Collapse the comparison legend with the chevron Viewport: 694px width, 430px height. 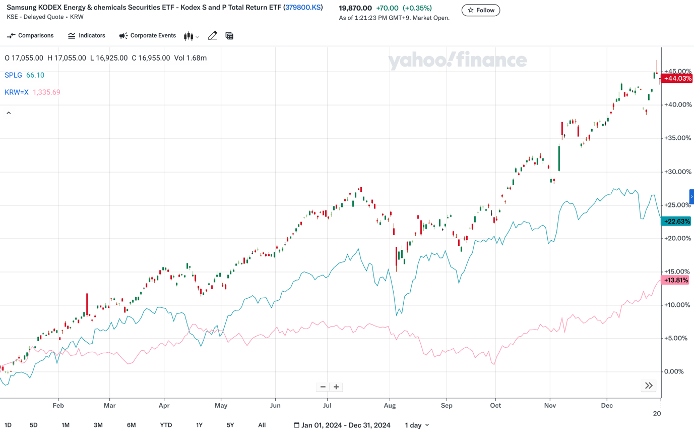8,113
